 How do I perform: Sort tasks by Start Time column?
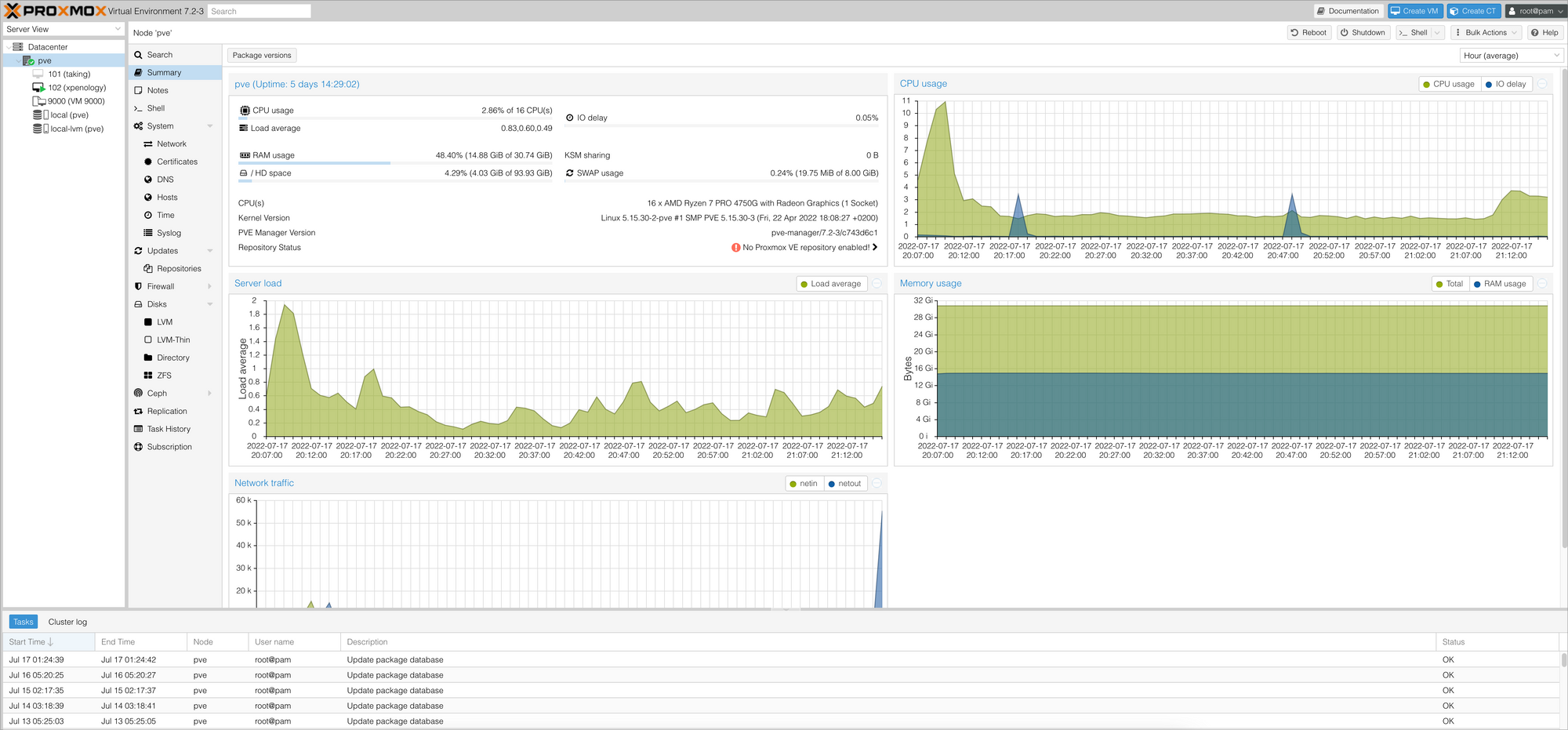[49, 642]
